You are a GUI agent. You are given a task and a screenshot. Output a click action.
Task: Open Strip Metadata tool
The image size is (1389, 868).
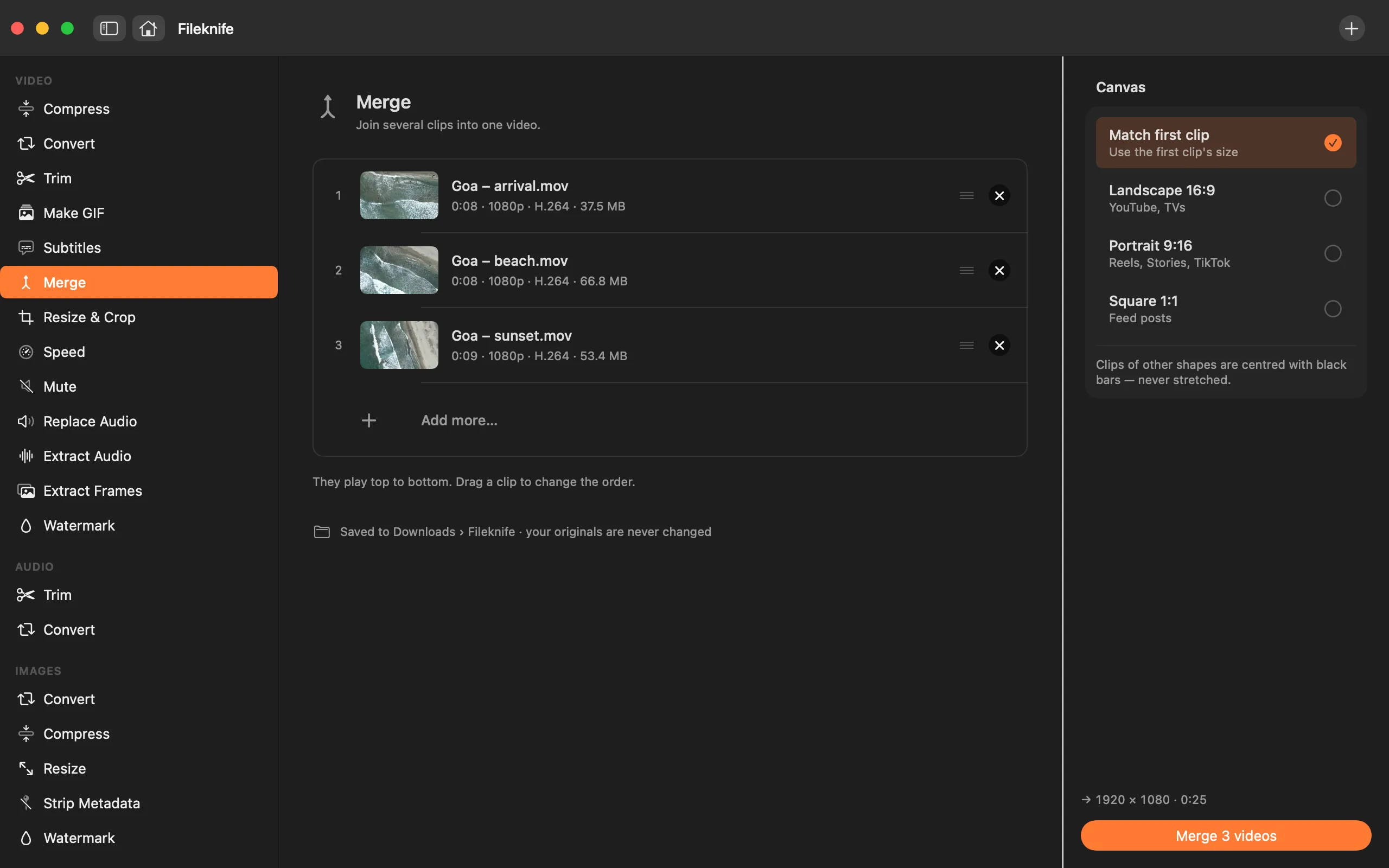[139, 803]
